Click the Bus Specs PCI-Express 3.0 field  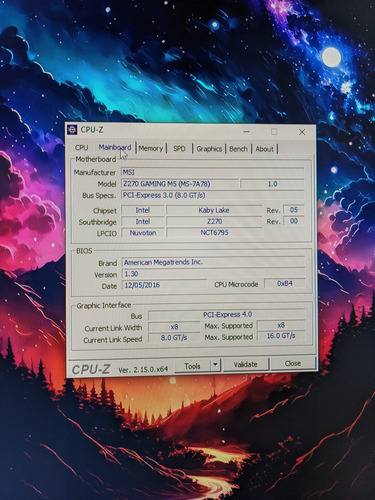pos(212,195)
